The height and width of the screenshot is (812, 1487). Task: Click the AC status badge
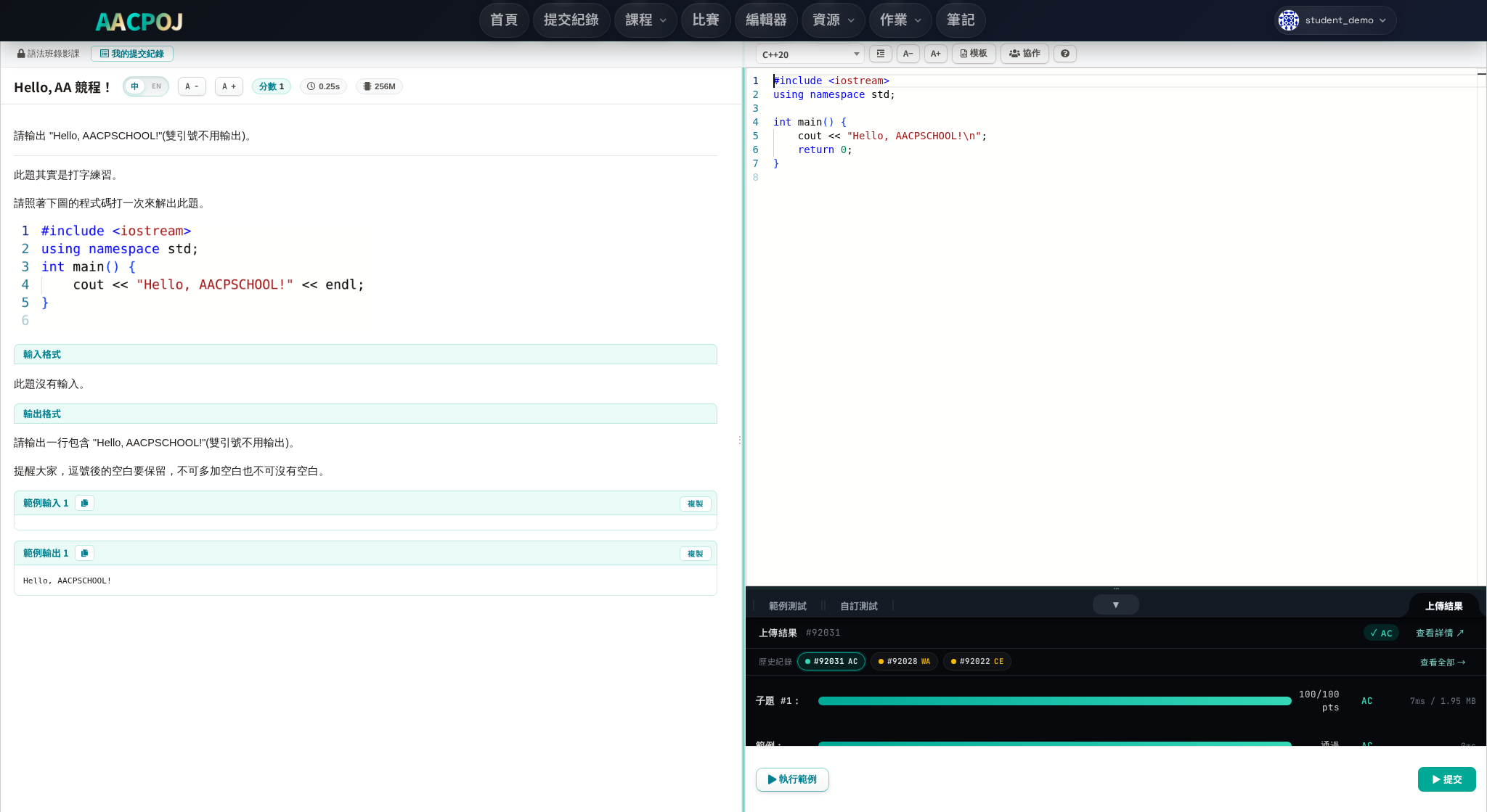pos(1381,633)
